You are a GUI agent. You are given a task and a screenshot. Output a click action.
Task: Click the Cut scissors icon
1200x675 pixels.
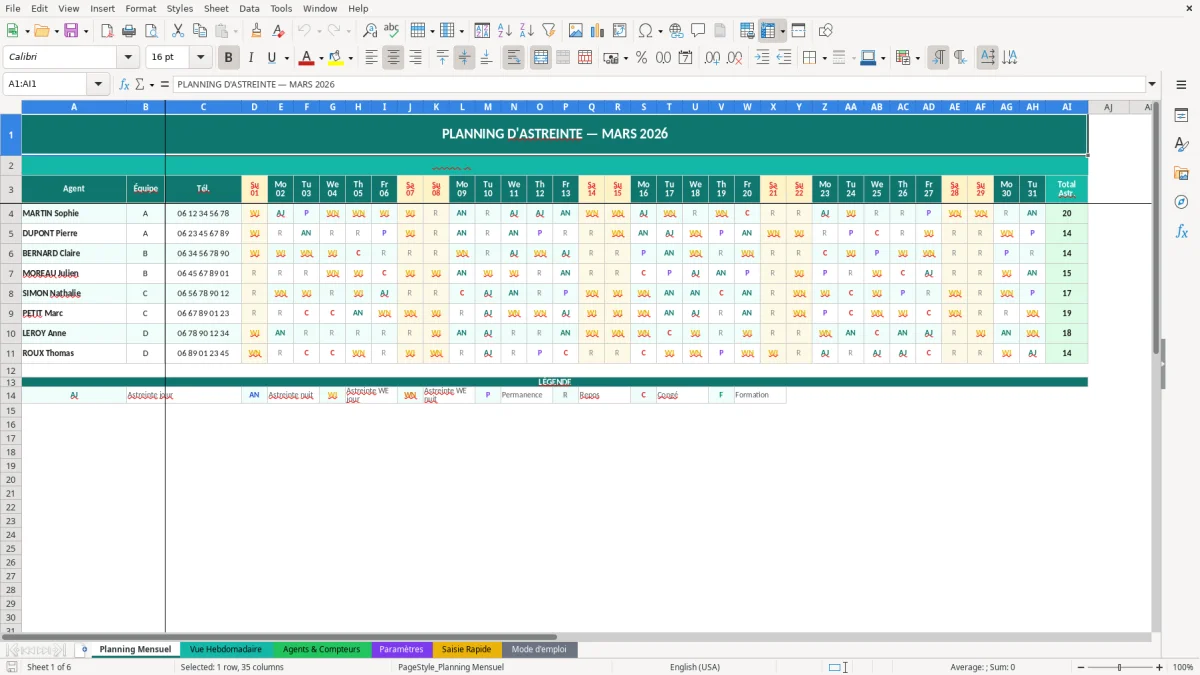point(178,31)
